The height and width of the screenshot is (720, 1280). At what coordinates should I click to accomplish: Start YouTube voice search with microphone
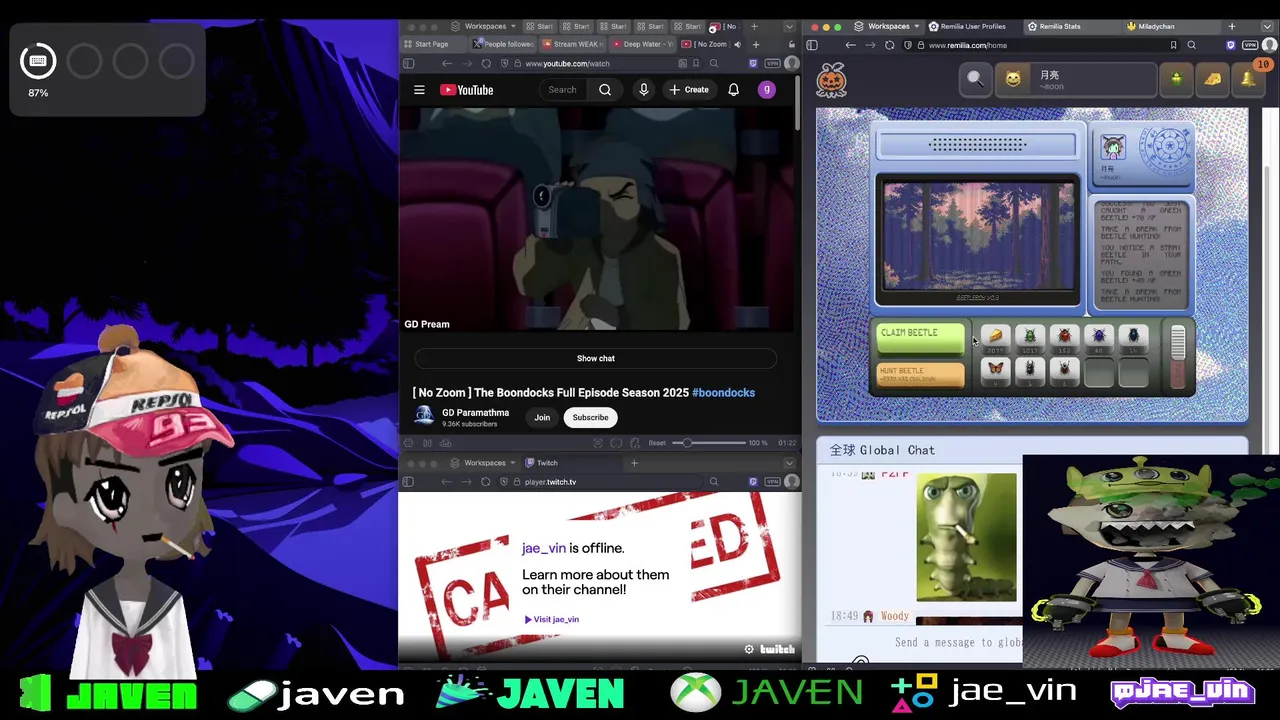click(x=644, y=90)
